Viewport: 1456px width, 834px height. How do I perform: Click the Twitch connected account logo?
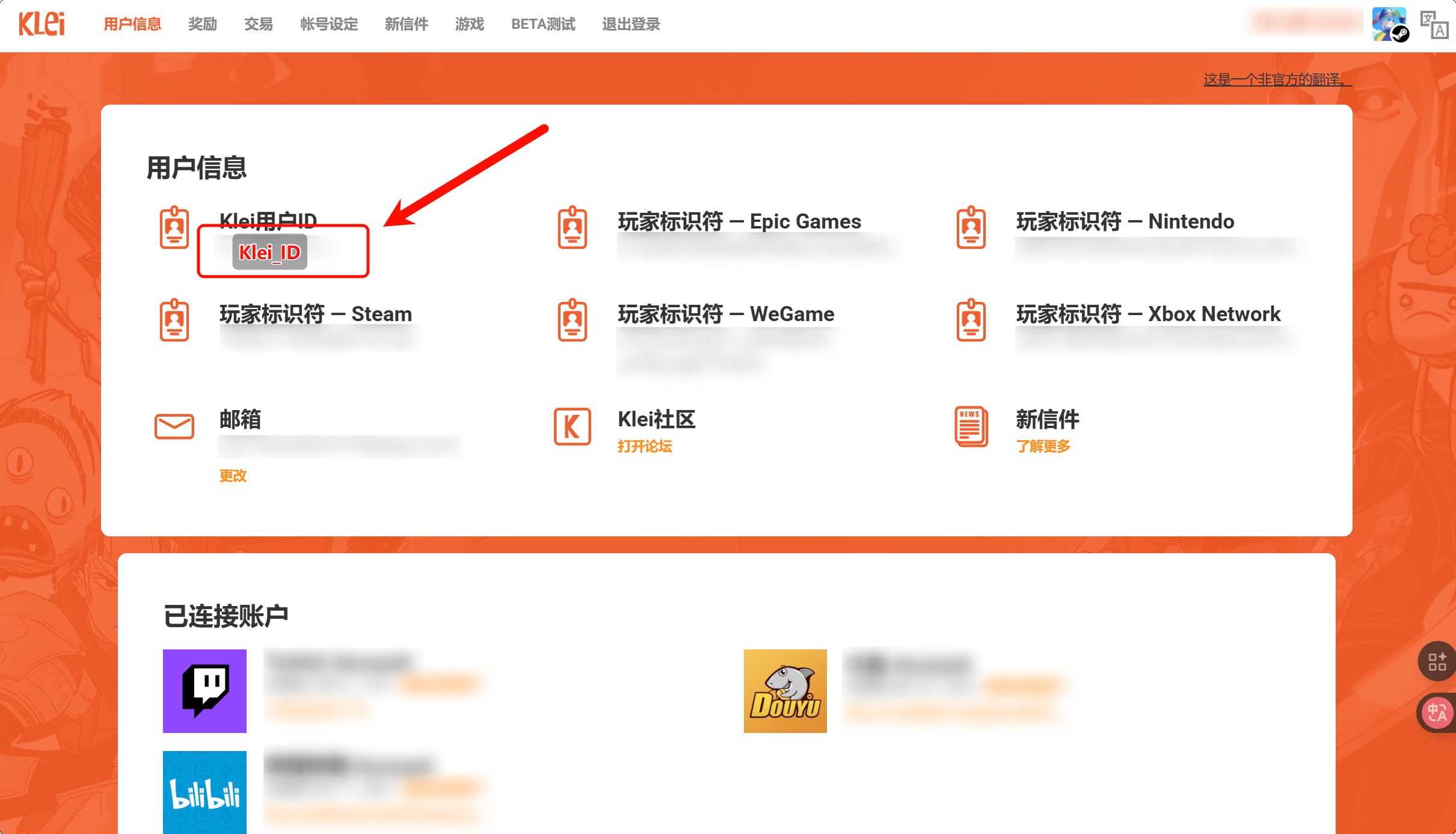coord(204,691)
